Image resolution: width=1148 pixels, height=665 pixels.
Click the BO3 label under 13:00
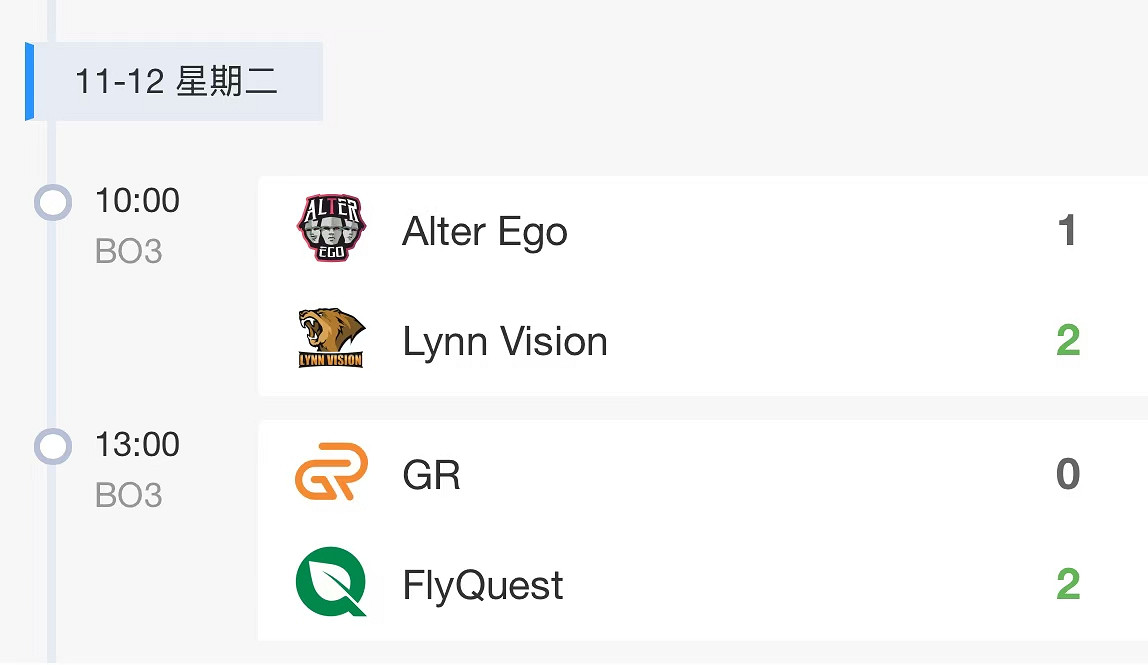[x=128, y=495]
